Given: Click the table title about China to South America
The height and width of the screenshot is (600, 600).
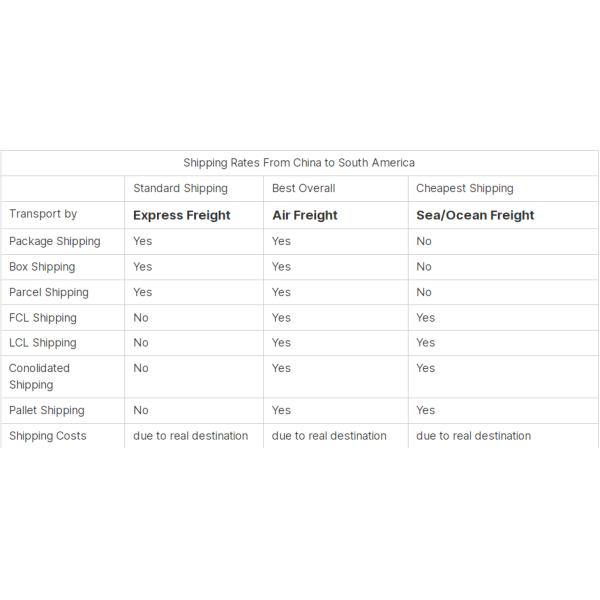Looking at the screenshot, I should coord(298,162).
